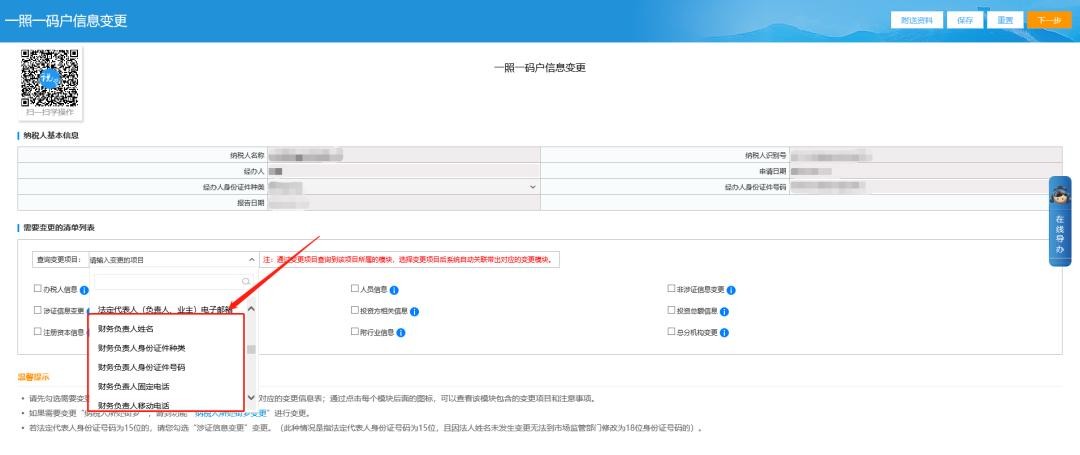
Task: Enable the 非涉证信息变更 checkbox
Action: (671, 290)
